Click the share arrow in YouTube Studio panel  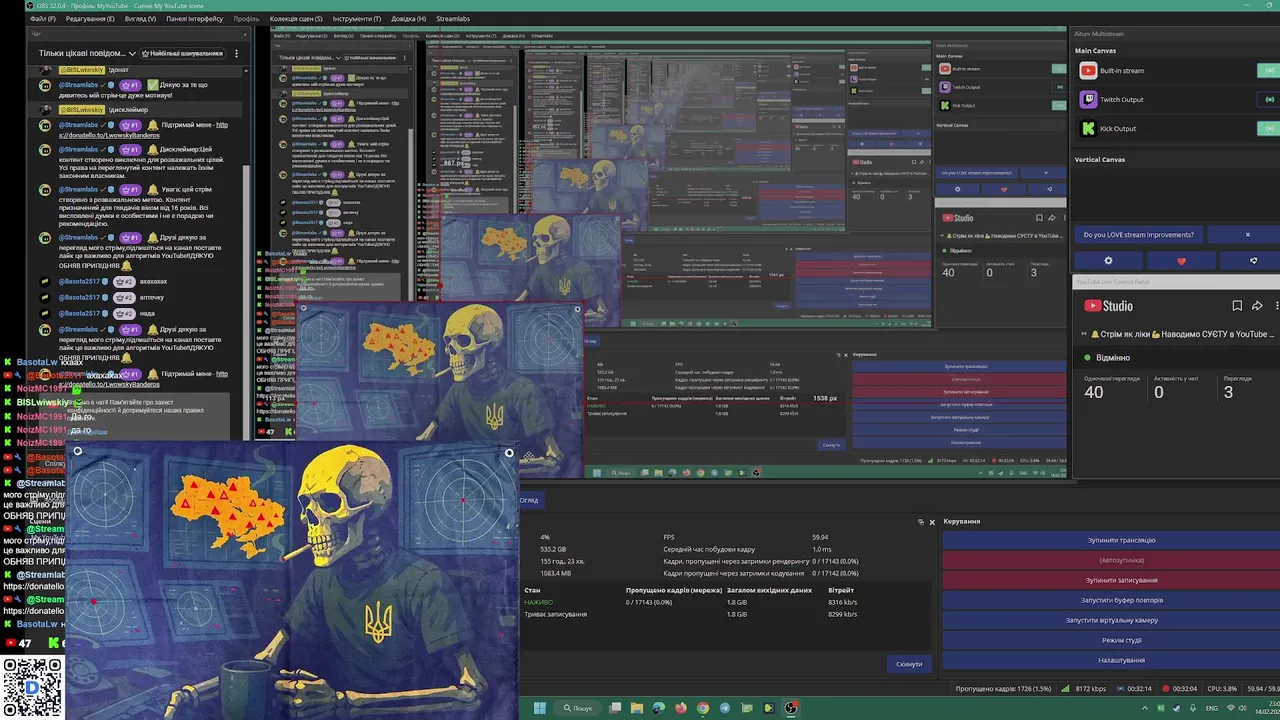[1257, 306]
